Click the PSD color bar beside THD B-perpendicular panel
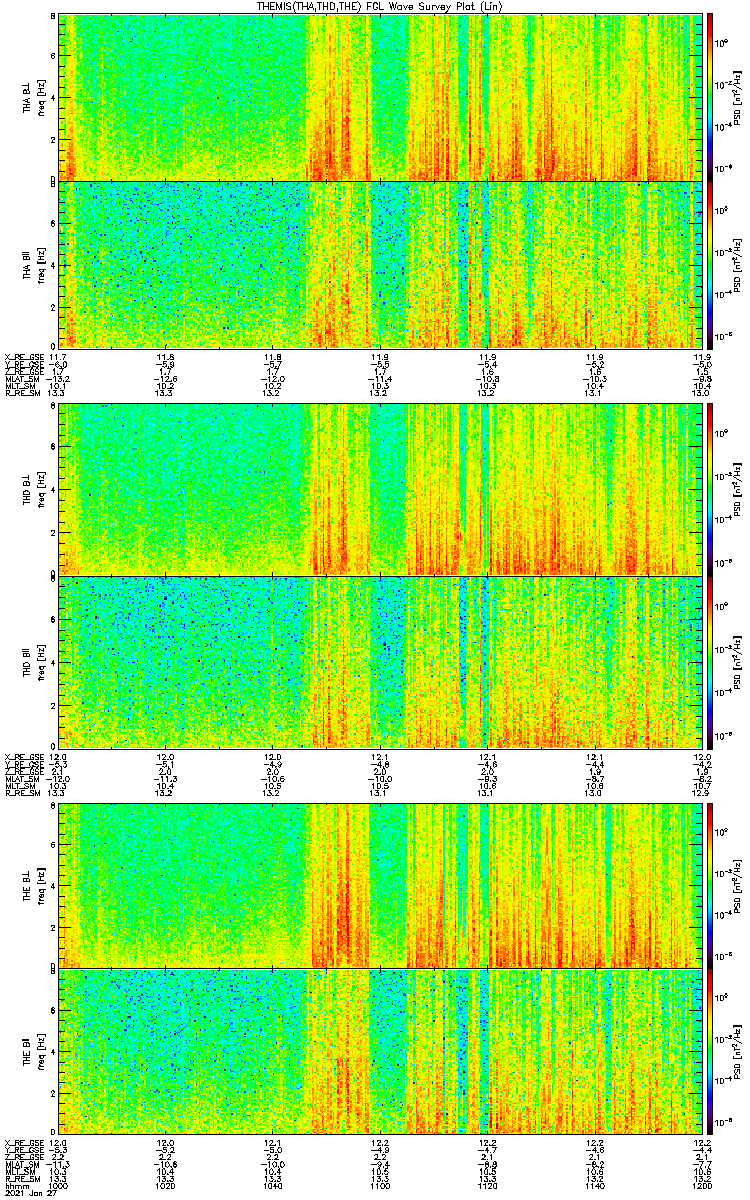Image resolution: width=750 pixels, height=1200 pixels. [x=710, y=490]
